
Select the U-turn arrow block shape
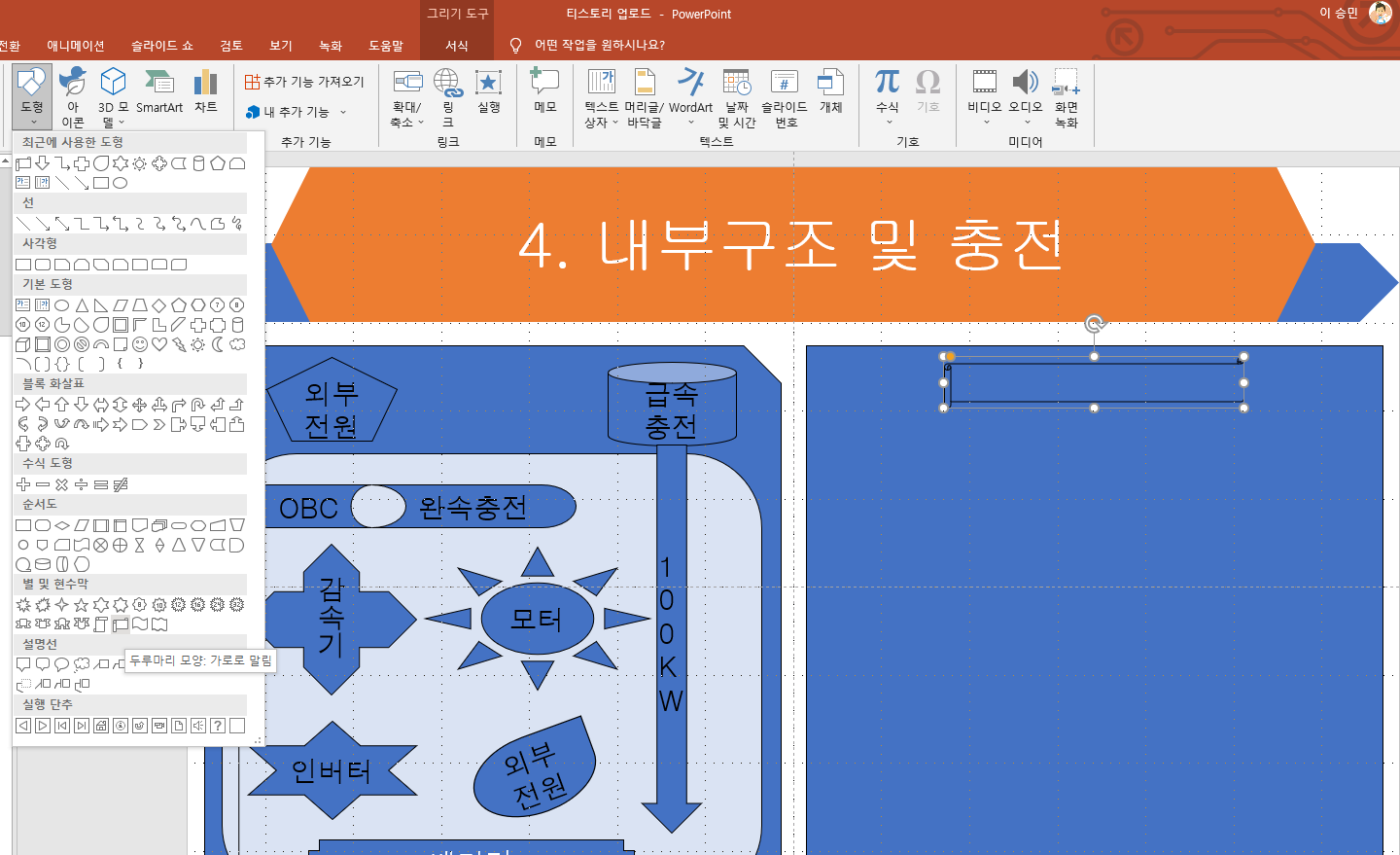[x=198, y=405]
